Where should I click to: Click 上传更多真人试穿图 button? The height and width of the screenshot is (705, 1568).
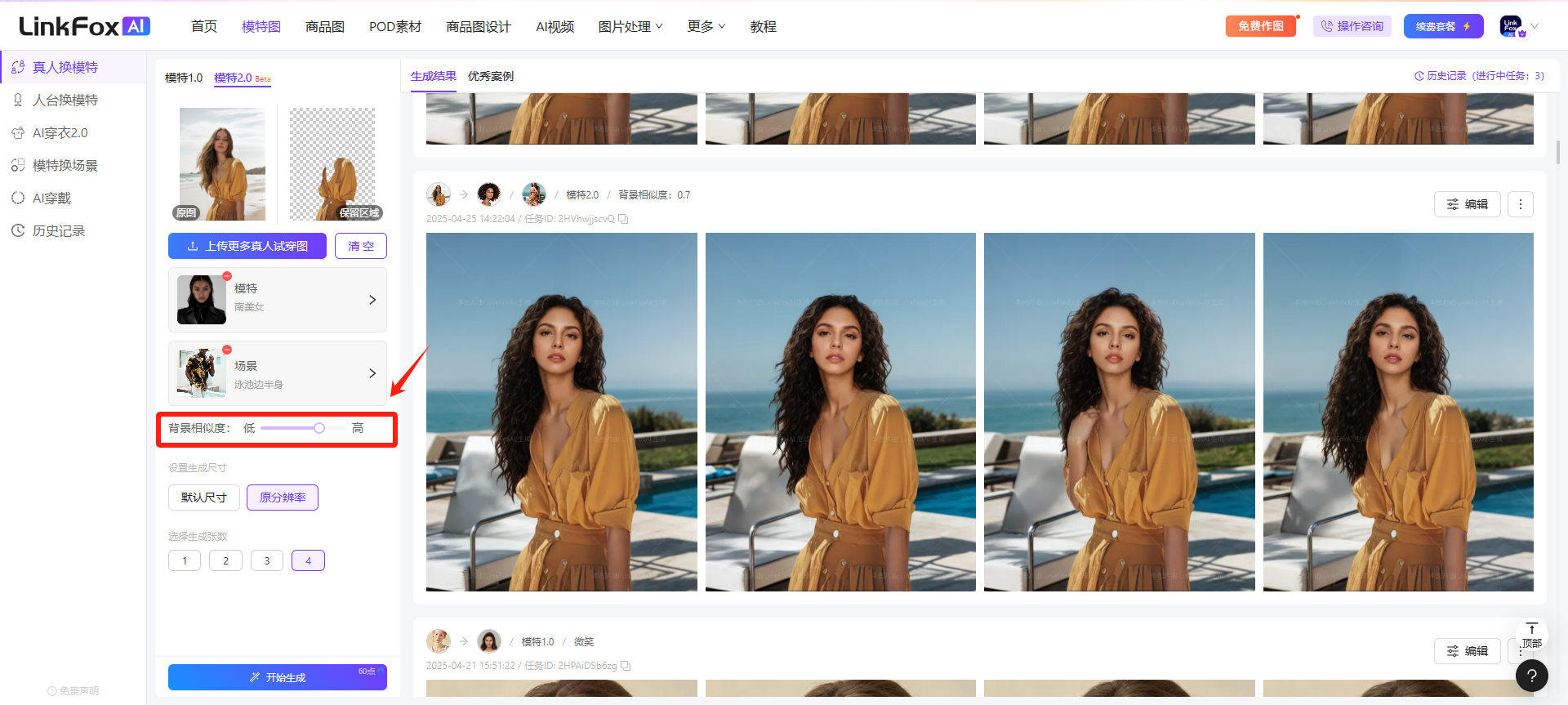coord(247,246)
